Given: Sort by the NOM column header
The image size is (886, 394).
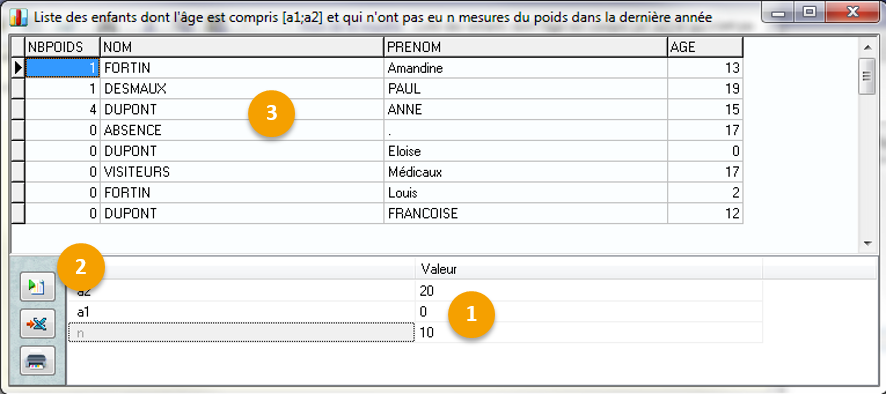Looking at the screenshot, I should click(x=242, y=47).
